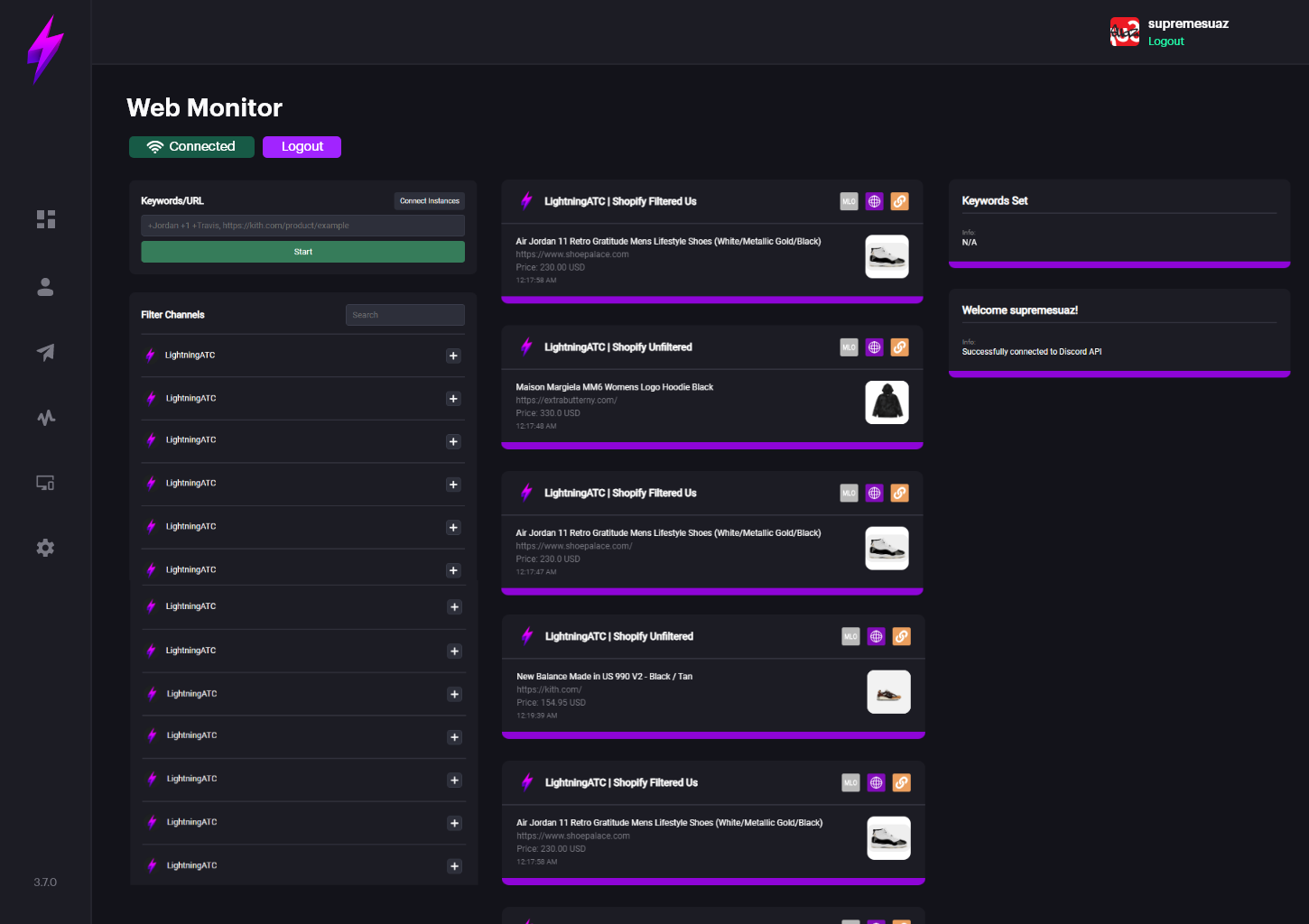
Task: Click 'Price: 330.0 USD' text
Action: (x=548, y=413)
